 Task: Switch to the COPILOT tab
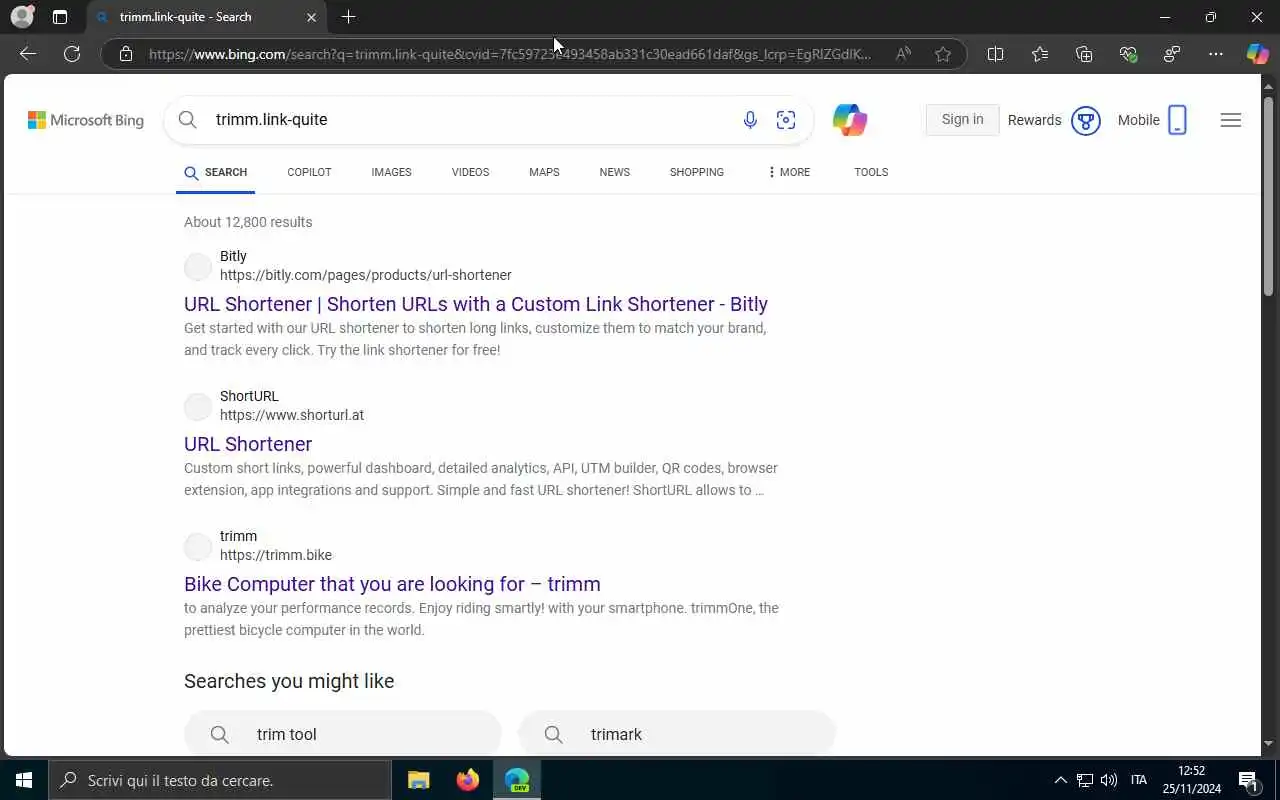tap(309, 172)
